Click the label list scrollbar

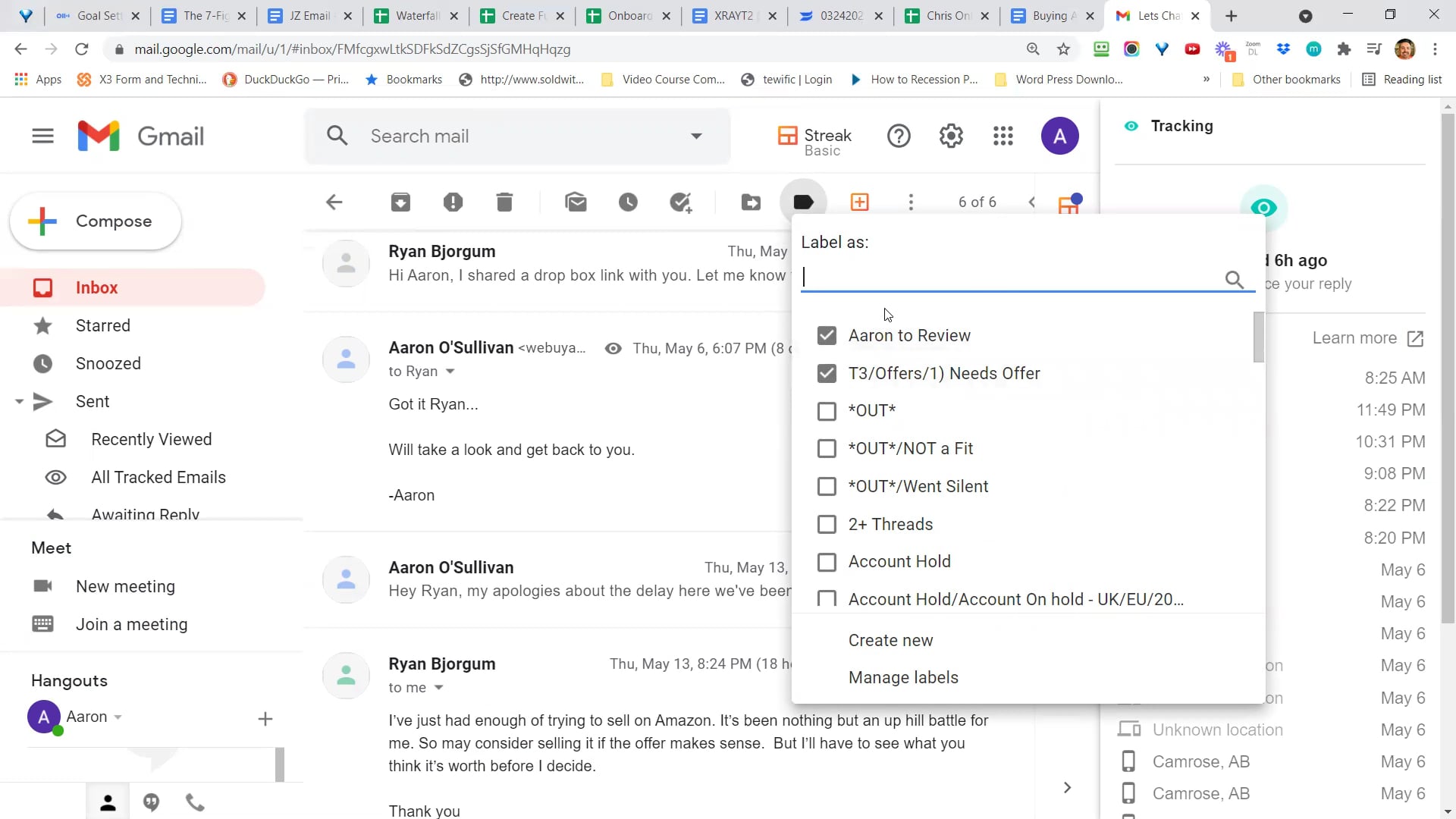[1258, 337]
